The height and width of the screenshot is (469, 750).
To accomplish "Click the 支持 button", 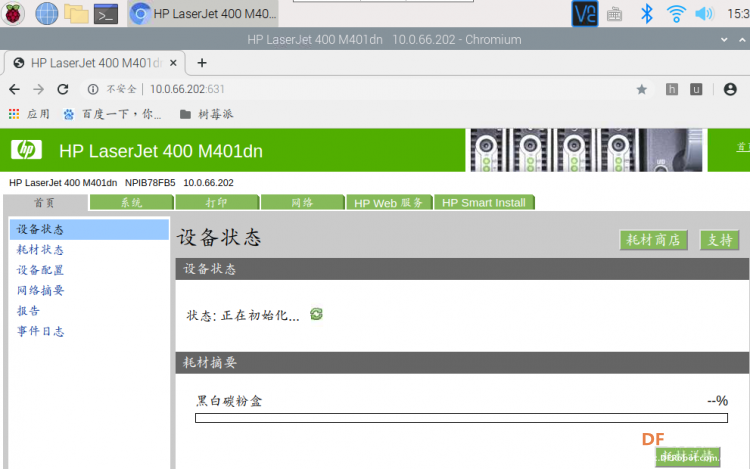I will [719, 240].
